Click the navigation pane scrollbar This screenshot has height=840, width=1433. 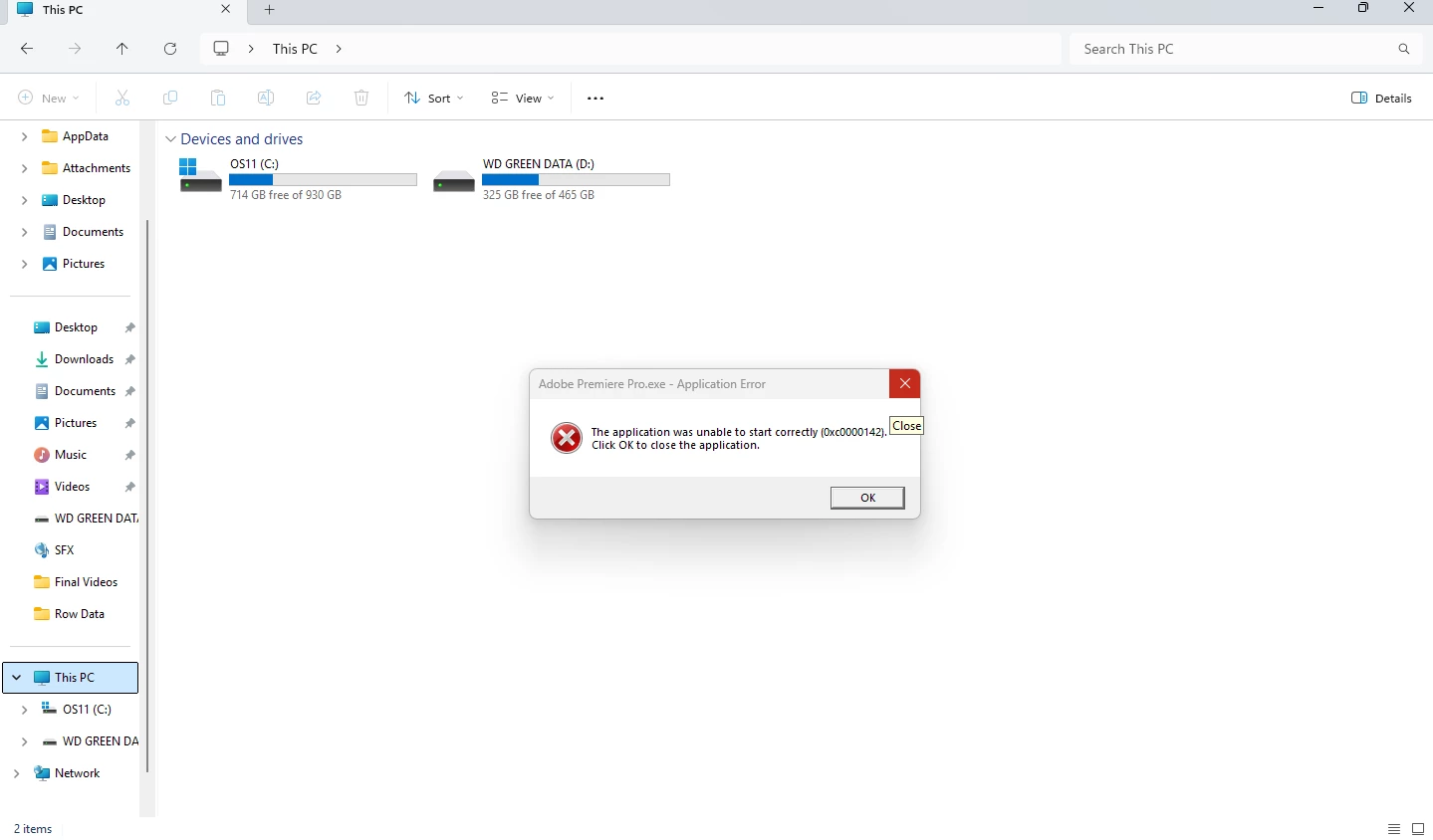pos(147,496)
